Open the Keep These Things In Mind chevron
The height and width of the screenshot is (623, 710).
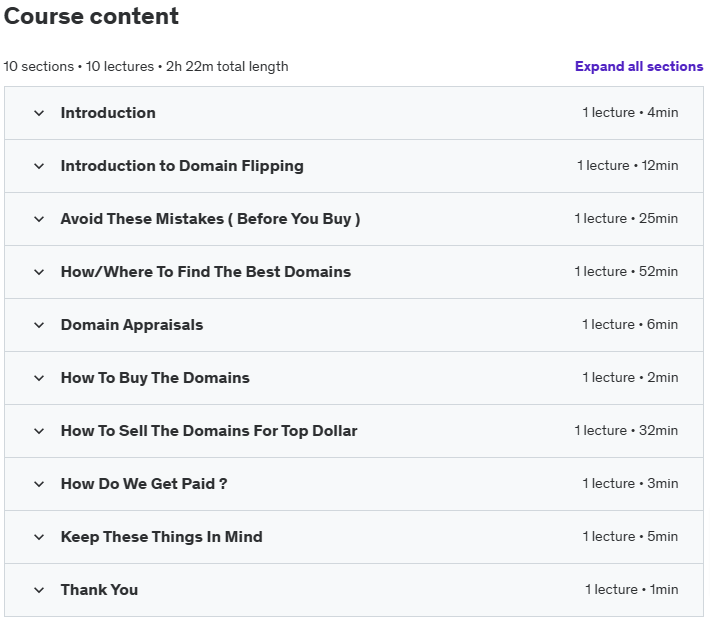click(x=39, y=537)
